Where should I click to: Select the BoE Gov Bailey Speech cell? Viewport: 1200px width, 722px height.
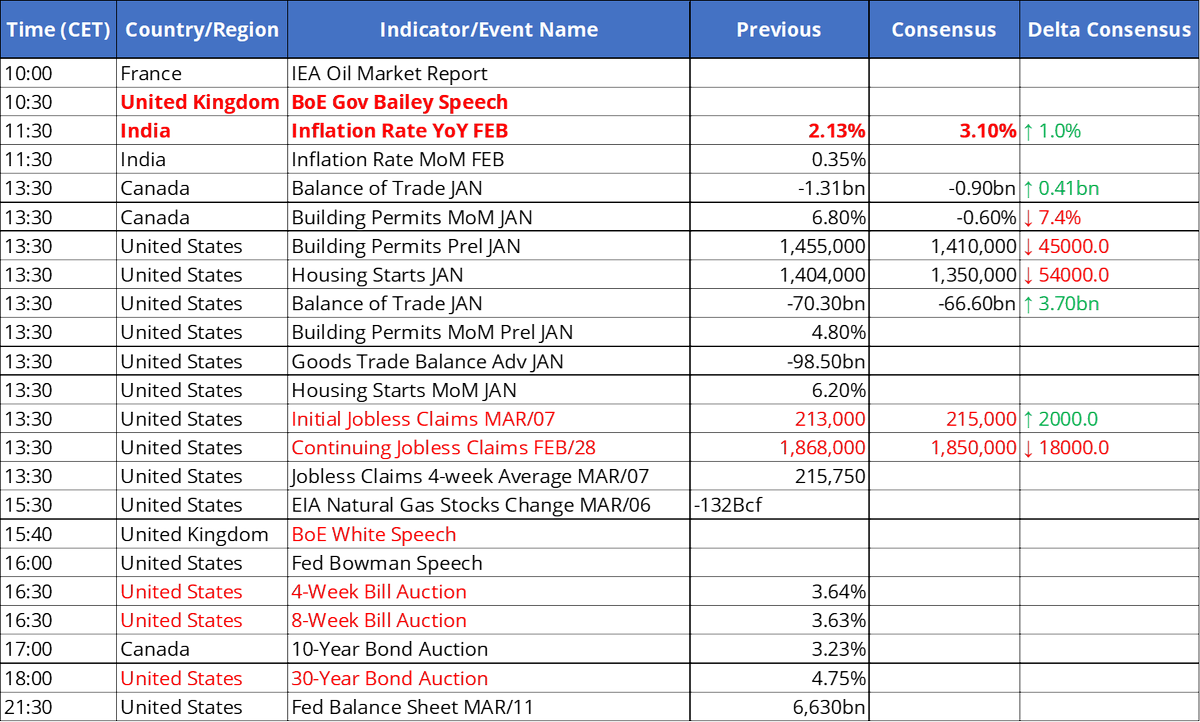click(x=488, y=102)
